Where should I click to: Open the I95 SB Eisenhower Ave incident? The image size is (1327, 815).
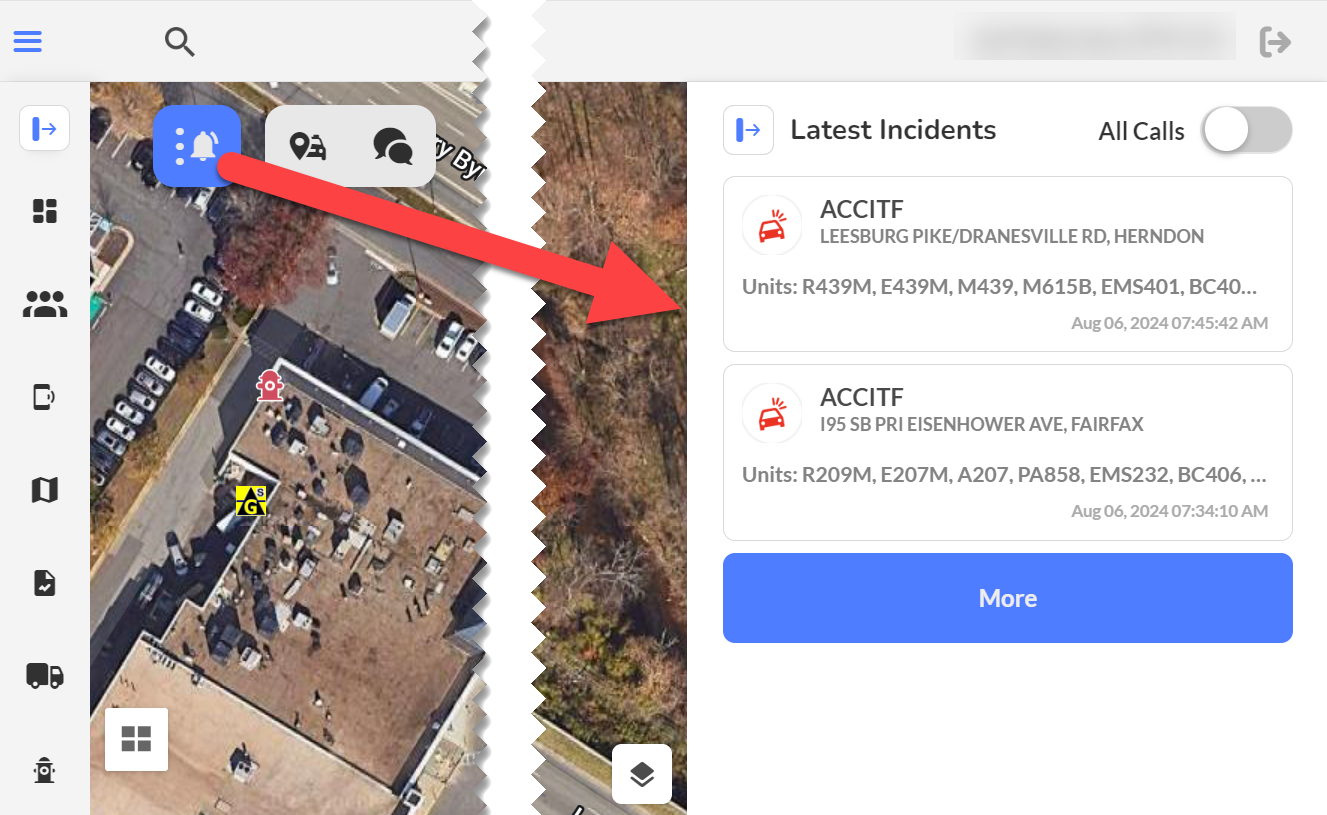[x=1008, y=452]
